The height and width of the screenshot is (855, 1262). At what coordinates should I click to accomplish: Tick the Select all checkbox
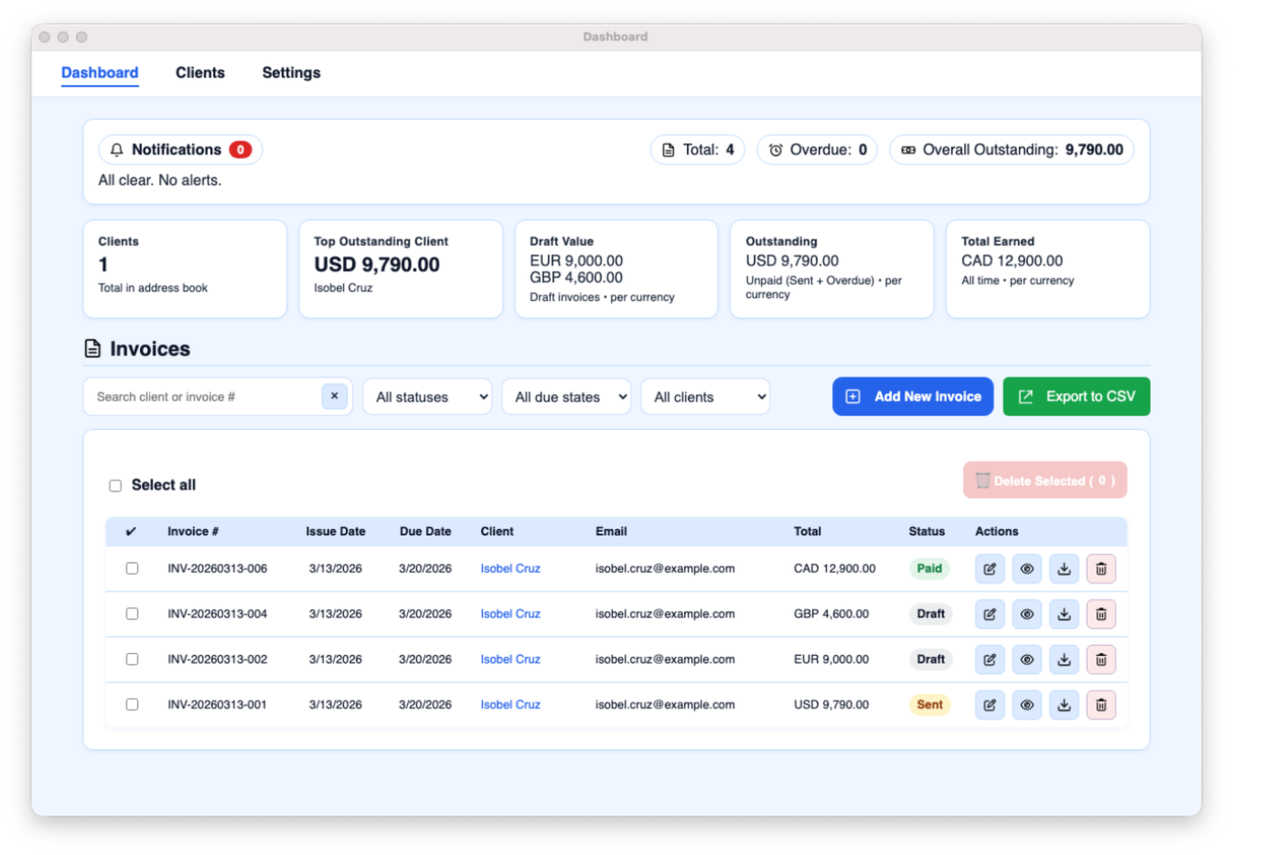tap(115, 484)
